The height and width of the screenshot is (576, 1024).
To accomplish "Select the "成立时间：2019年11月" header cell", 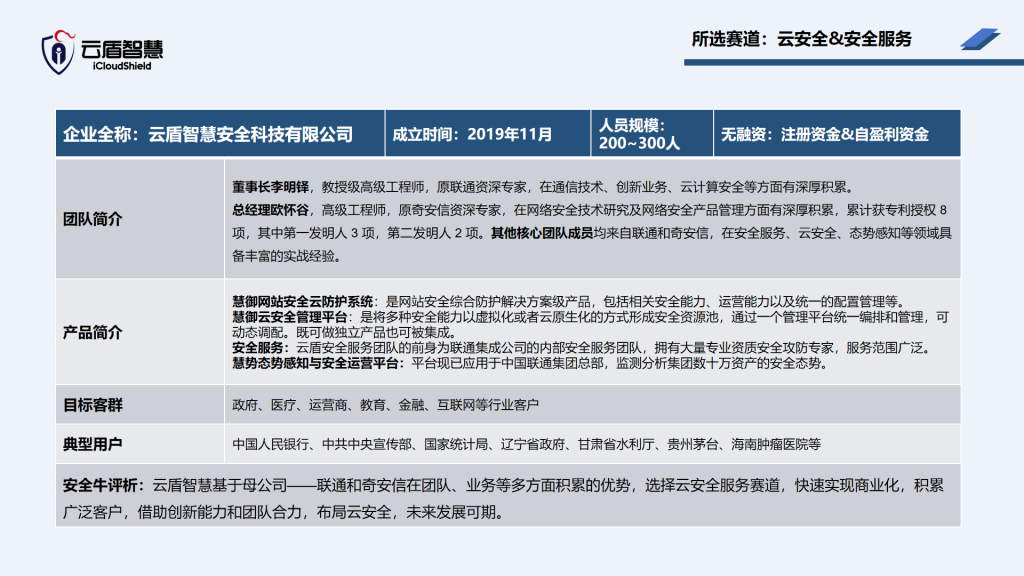I will 488,134.
